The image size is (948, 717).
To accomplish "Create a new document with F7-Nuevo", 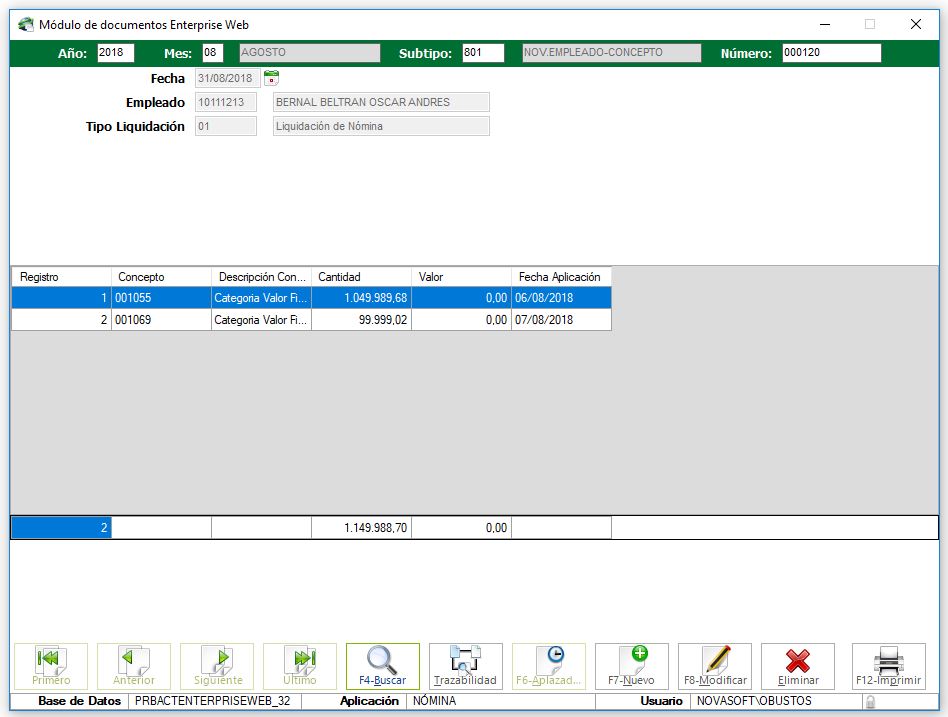I will pyautogui.click(x=632, y=666).
